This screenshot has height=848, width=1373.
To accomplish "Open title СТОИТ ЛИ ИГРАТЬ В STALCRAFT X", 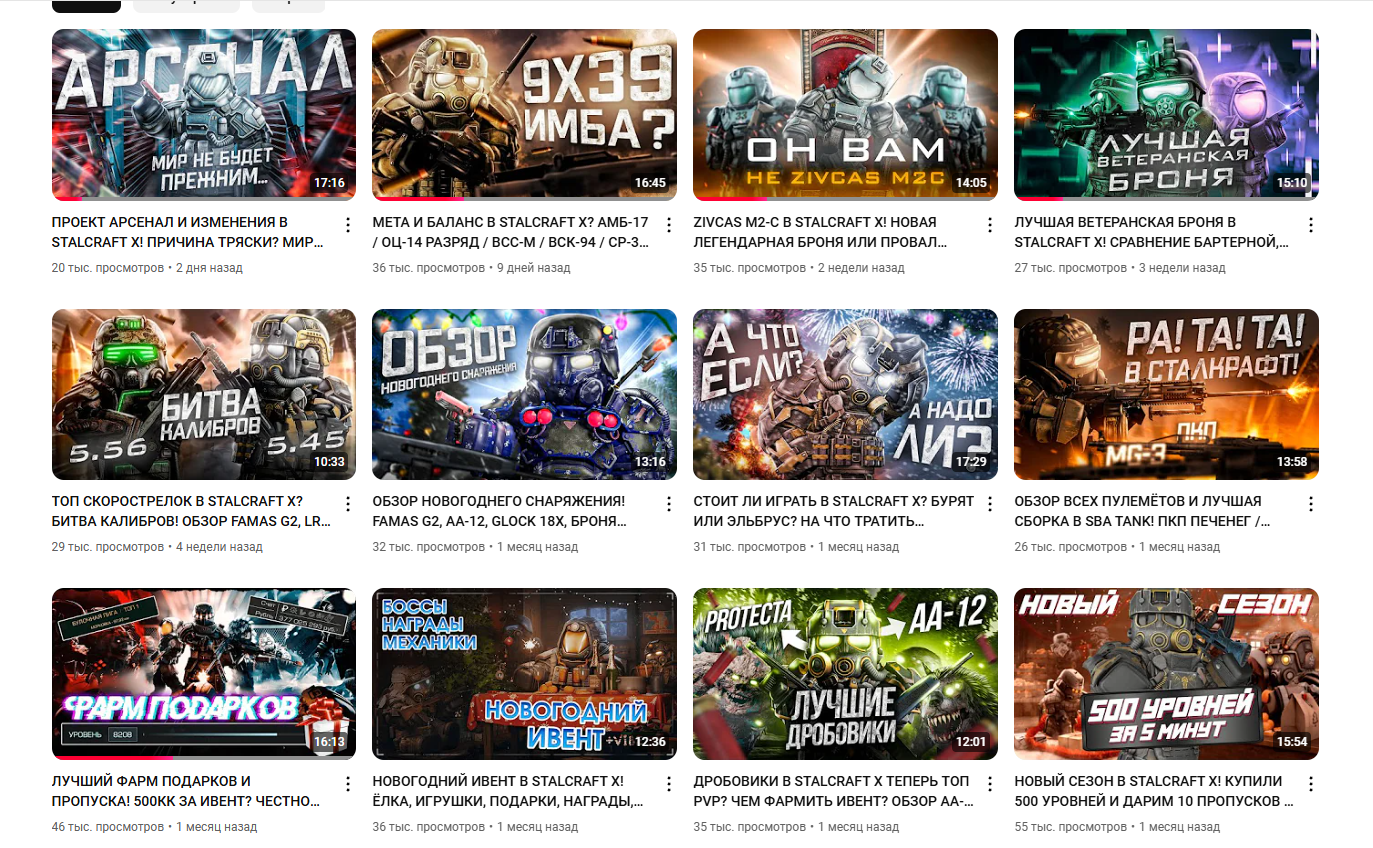I will [x=834, y=511].
